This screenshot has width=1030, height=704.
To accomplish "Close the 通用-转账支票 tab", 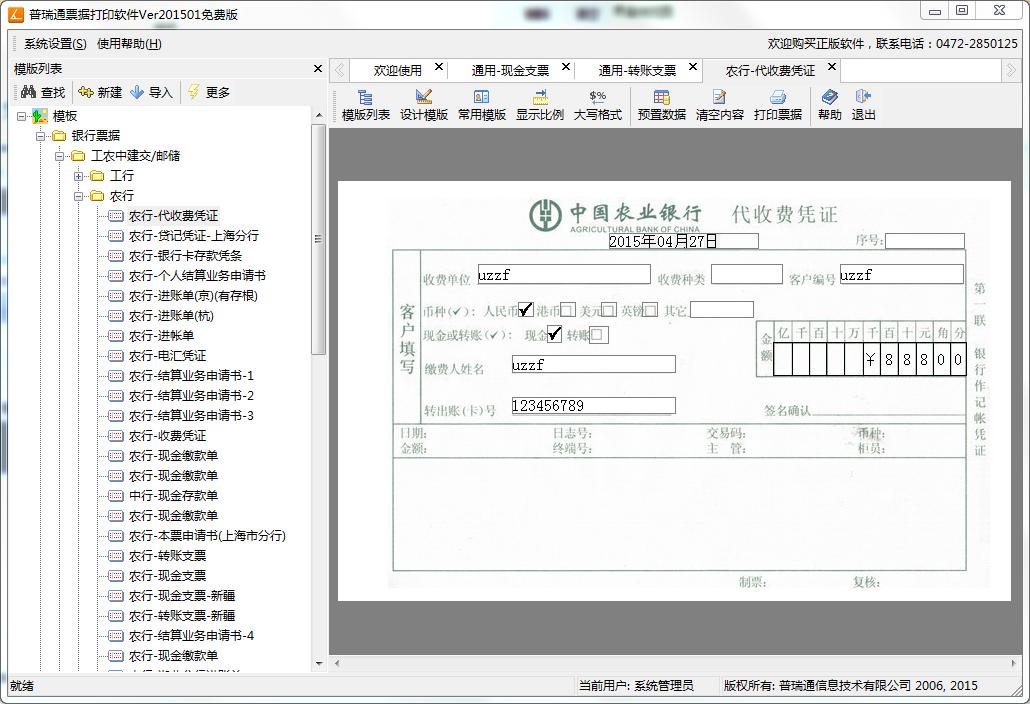I will click(x=692, y=67).
